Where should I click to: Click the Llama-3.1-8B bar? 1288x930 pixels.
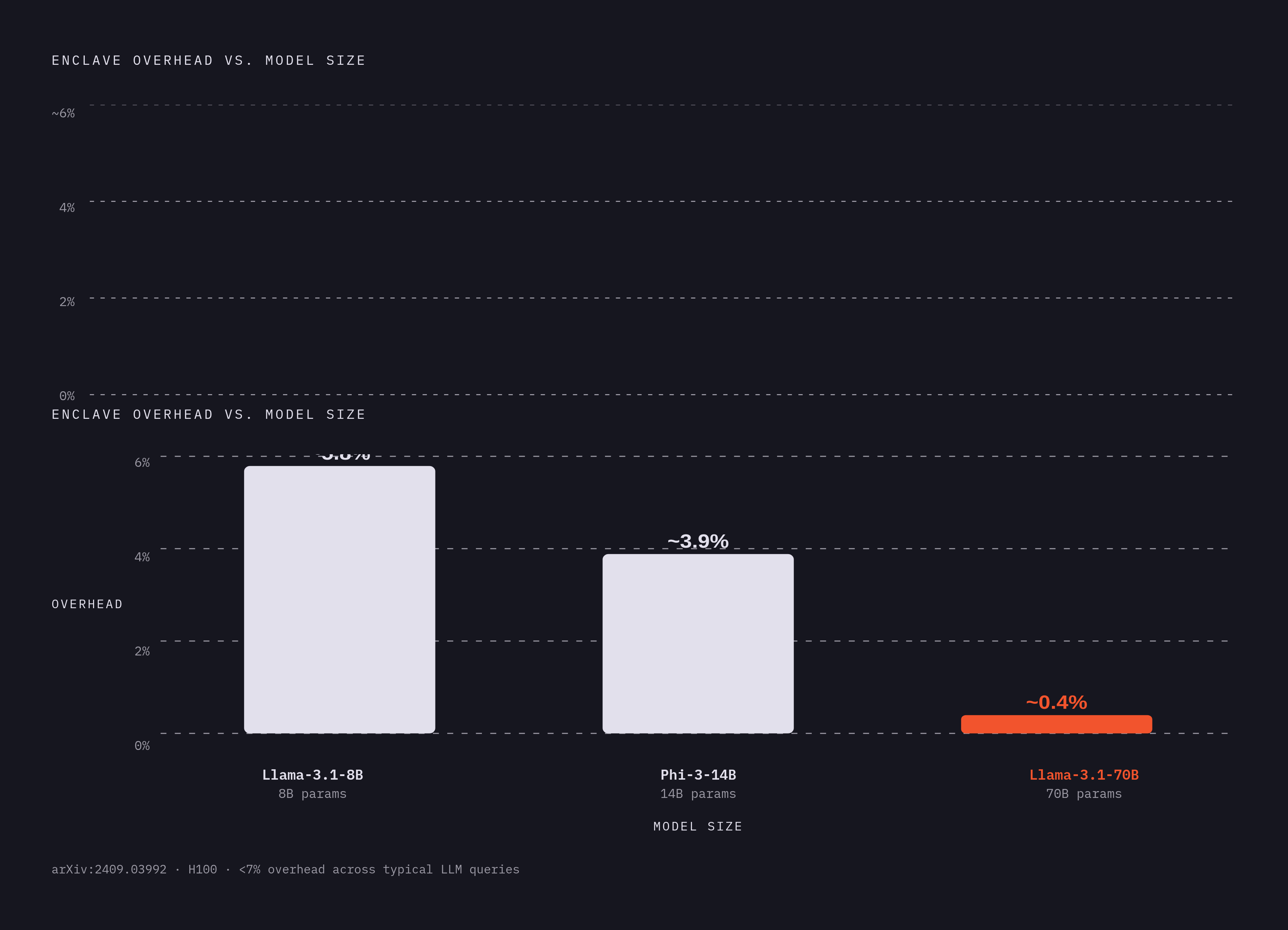[340, 599]
